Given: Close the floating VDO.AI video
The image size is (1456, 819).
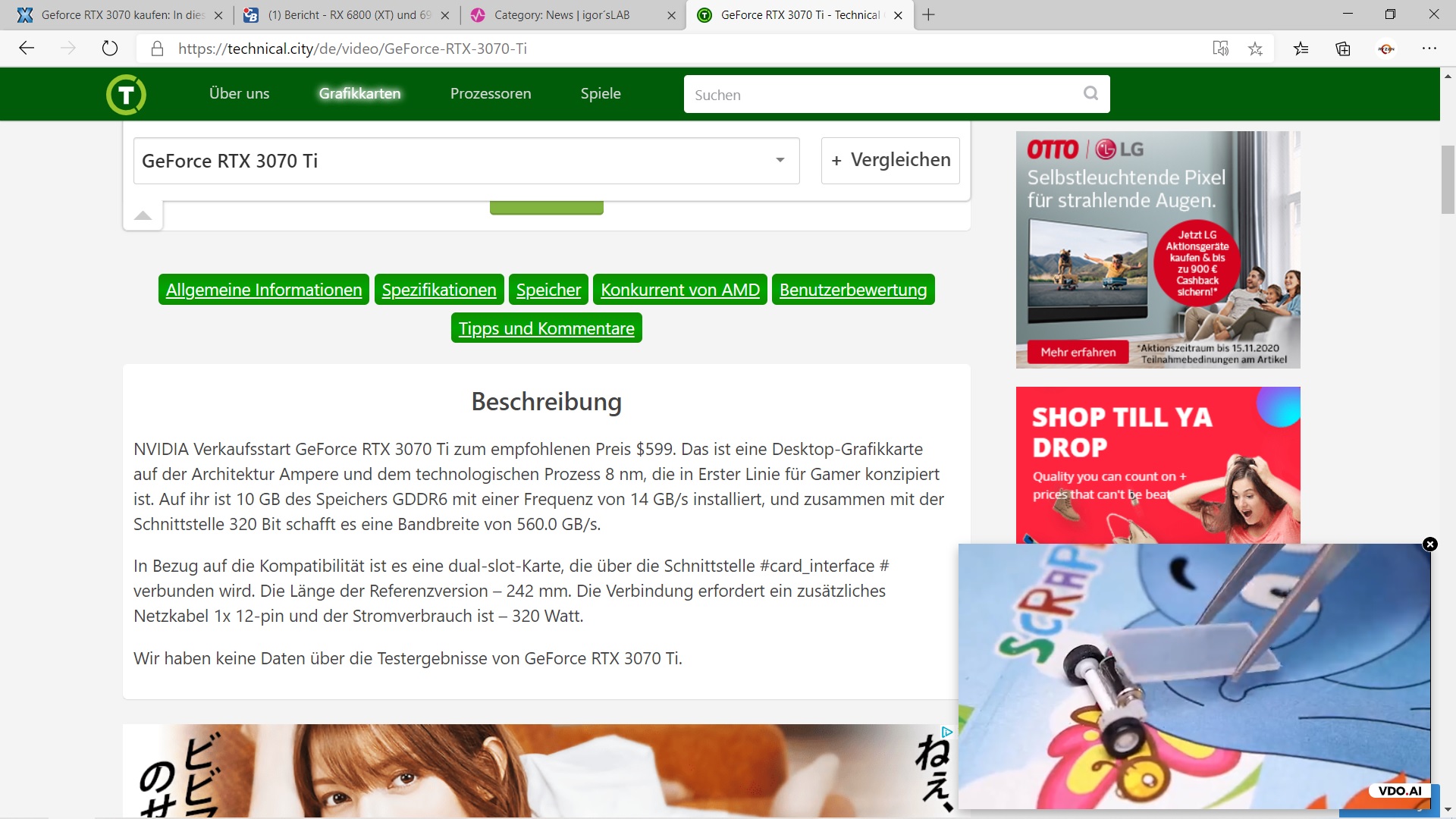Looking at the screenshot, I should tap(1430, 544).
